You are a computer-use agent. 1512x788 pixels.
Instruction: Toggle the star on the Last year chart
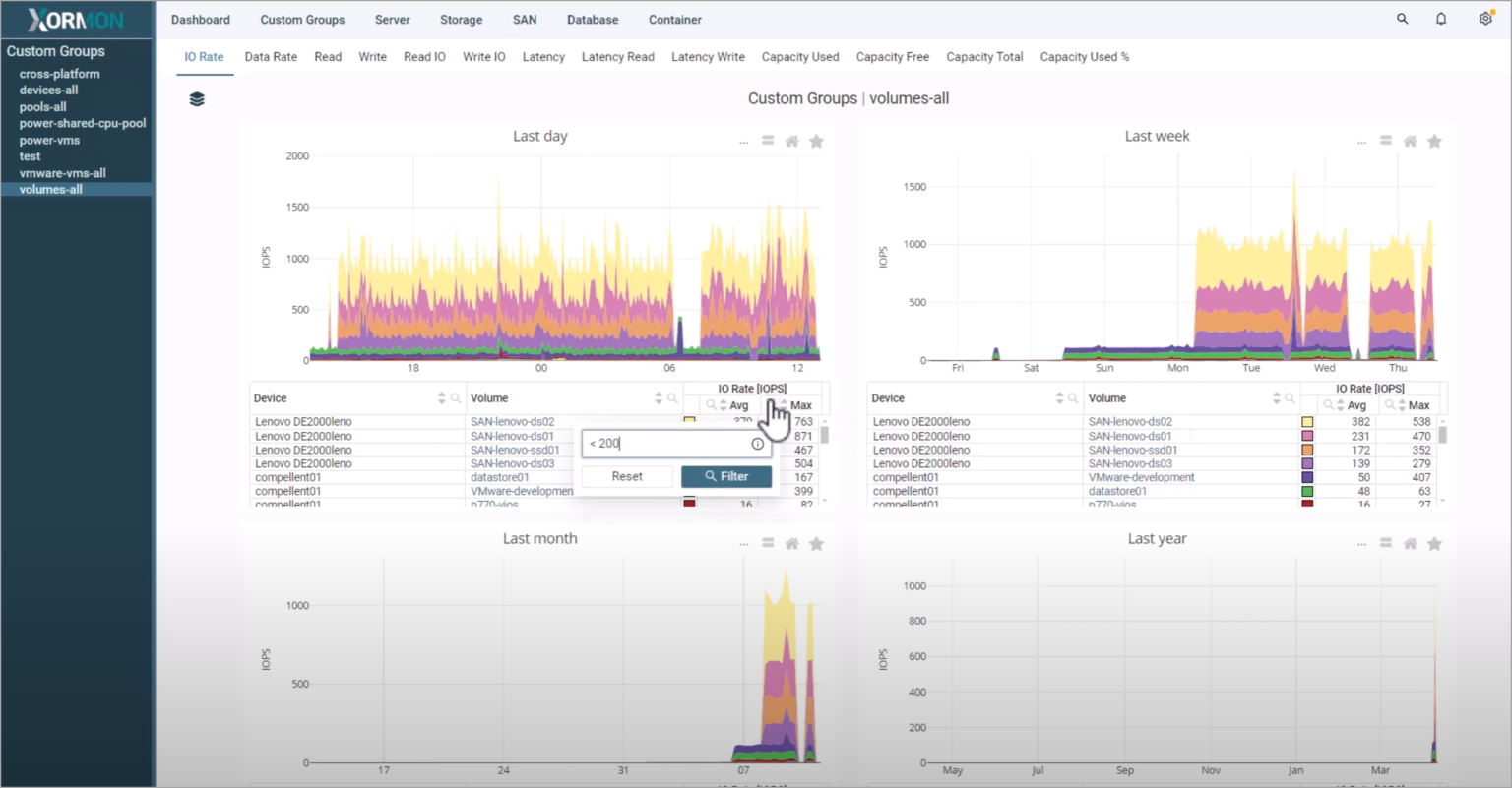pyautogui.click(x=1434, y=542)
